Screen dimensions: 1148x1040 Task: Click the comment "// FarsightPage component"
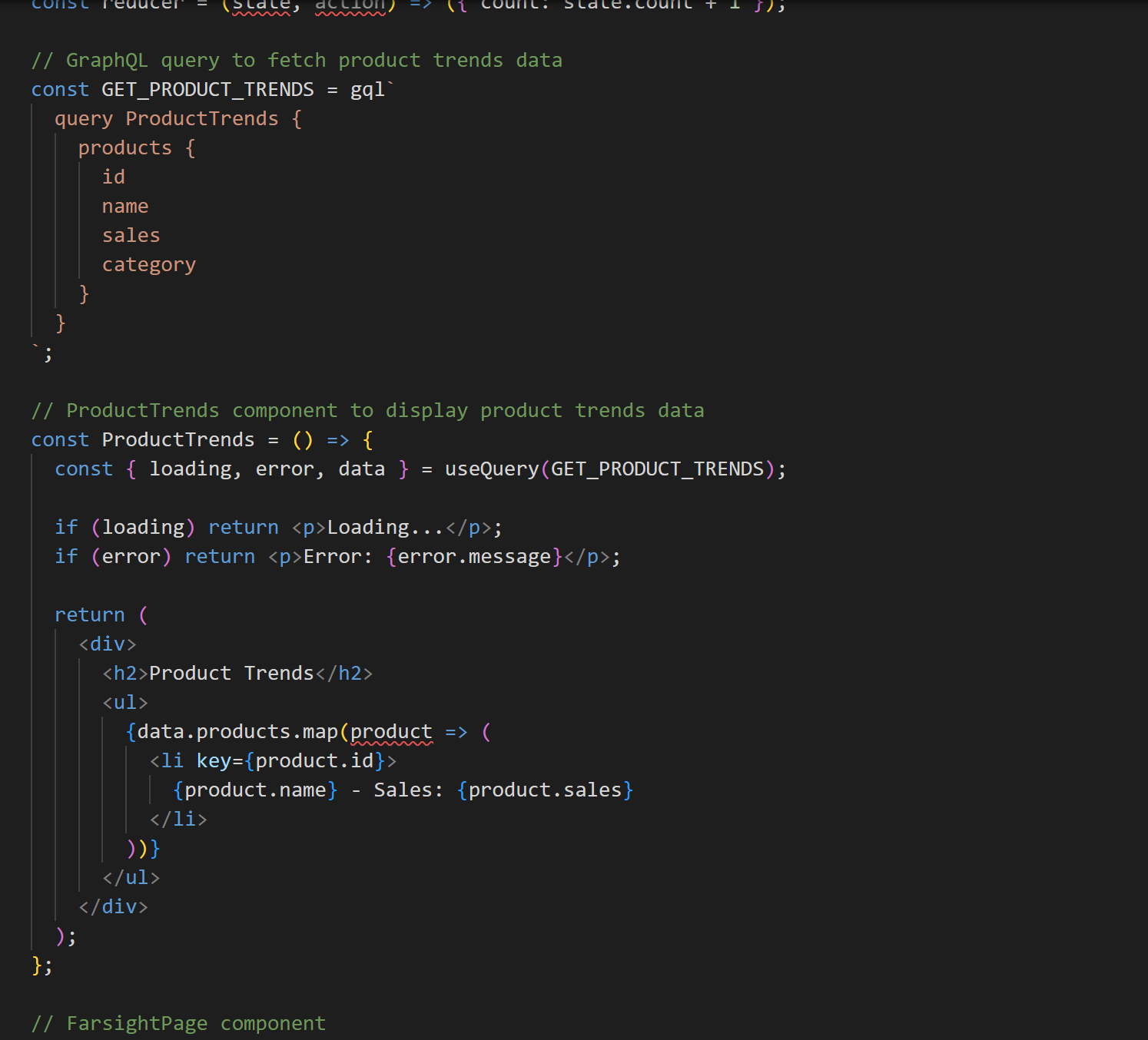(178, 1024)
